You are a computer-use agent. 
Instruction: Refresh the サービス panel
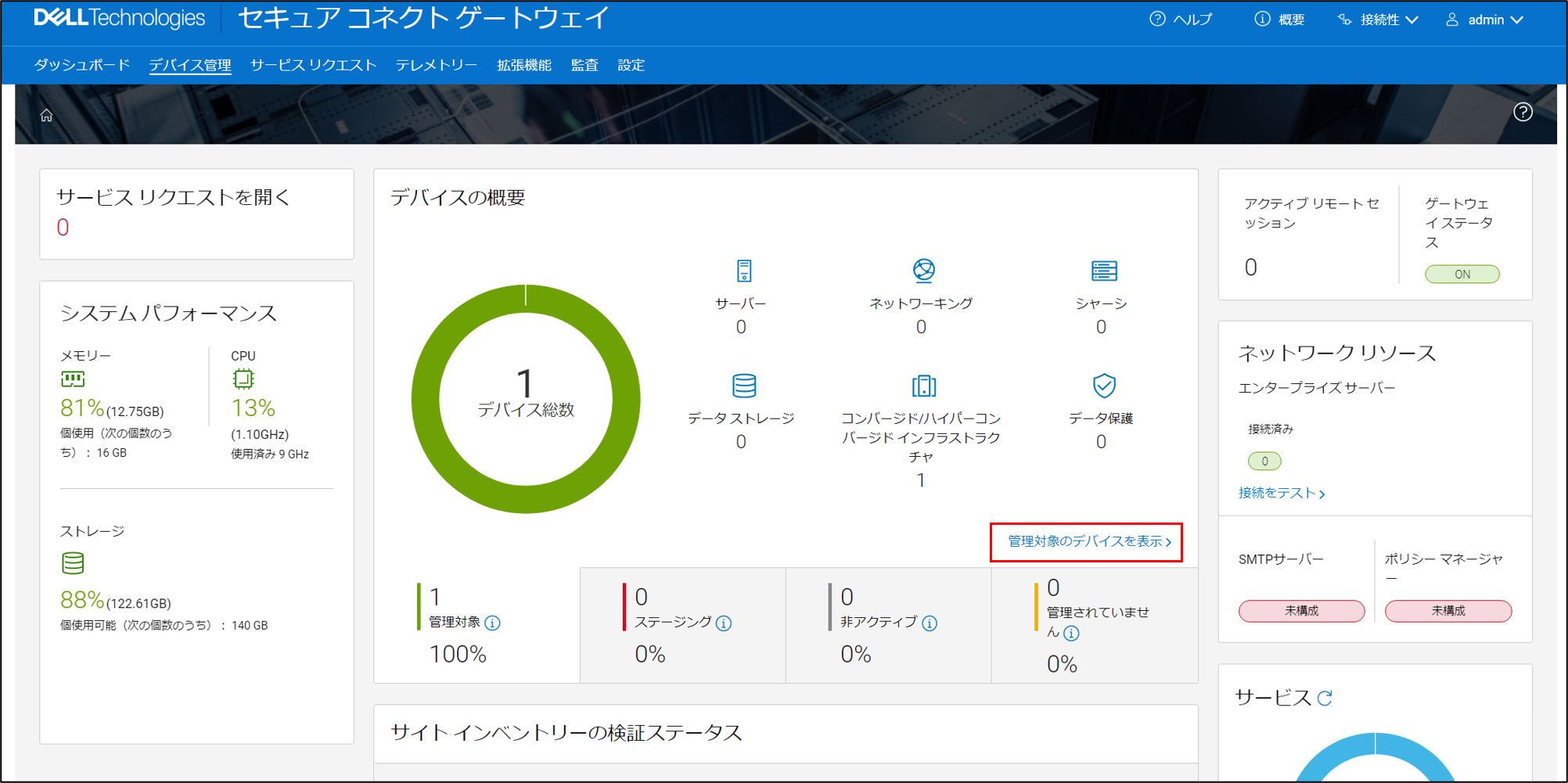(x=1324, y=698)
